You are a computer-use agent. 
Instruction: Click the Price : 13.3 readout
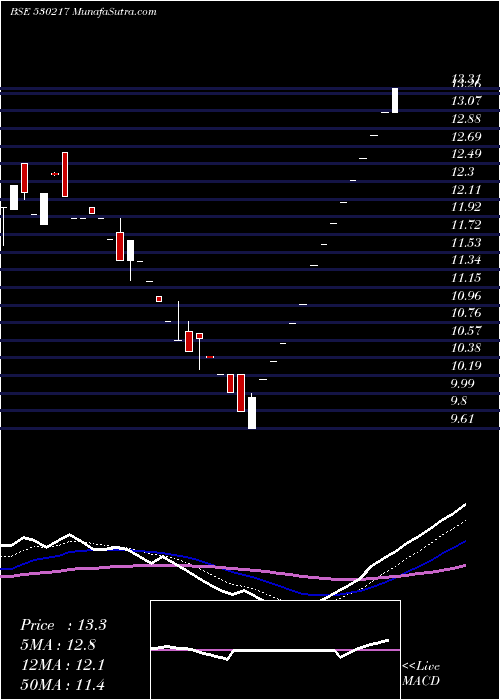tap(63, 625)
